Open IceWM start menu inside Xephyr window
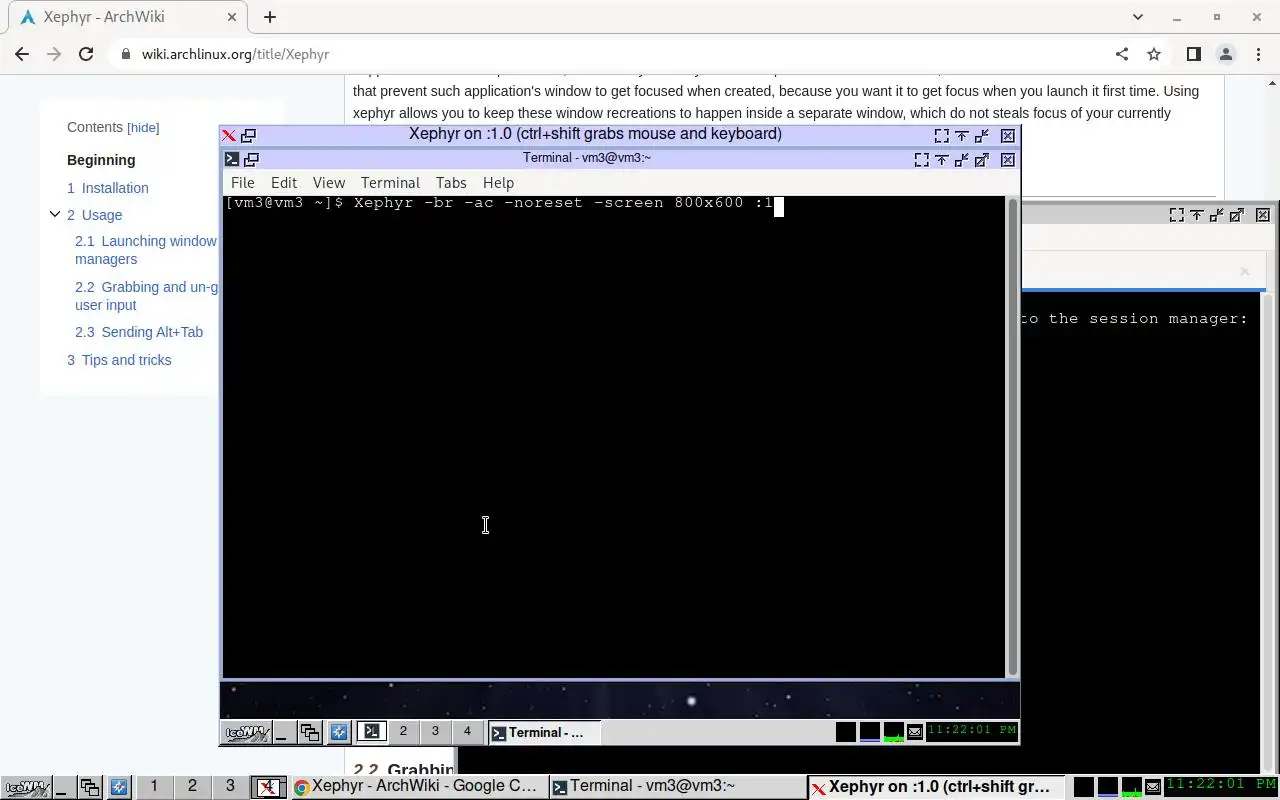 point(246,733)
